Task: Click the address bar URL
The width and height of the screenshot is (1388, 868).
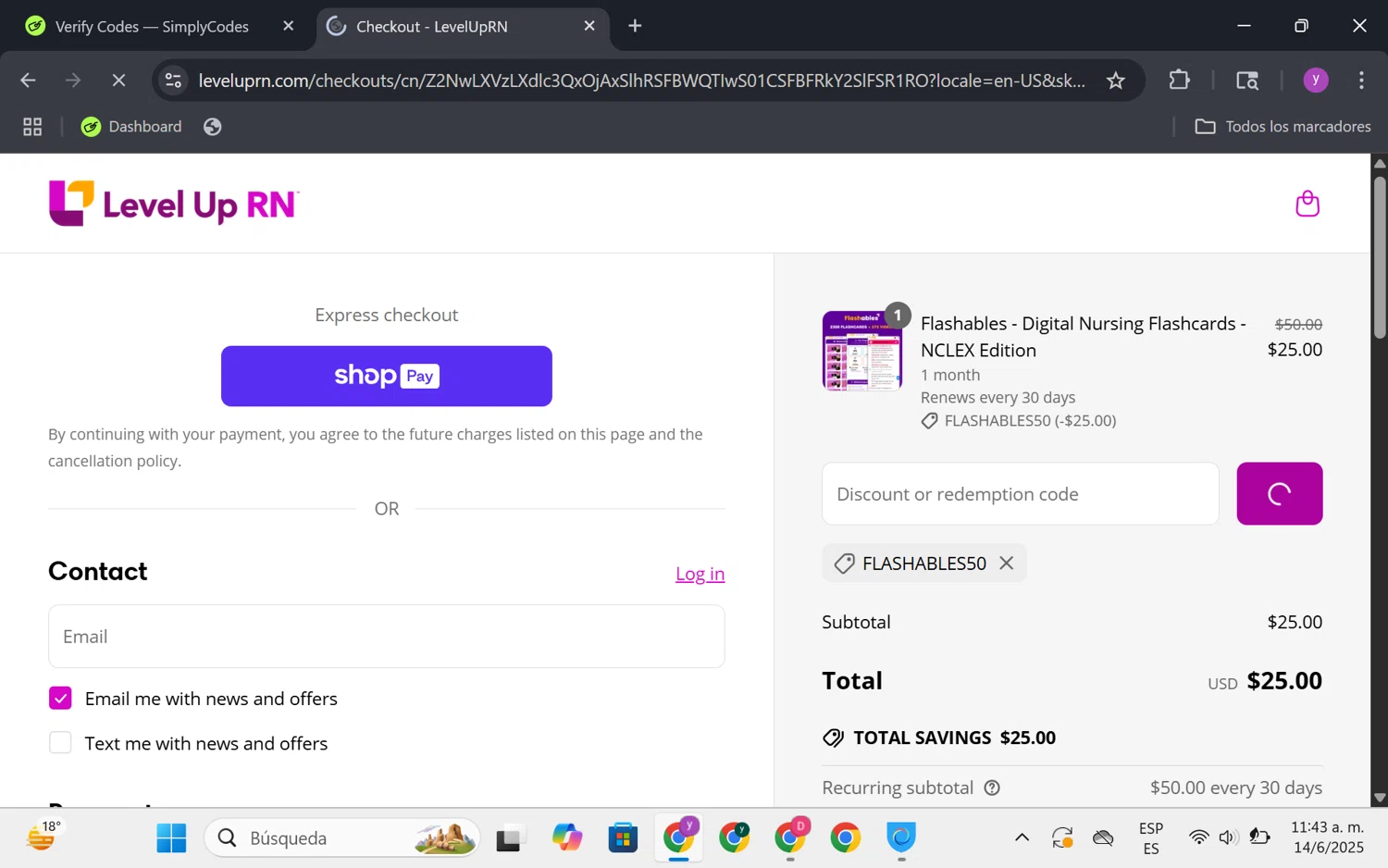Action: tap(641, 81)
